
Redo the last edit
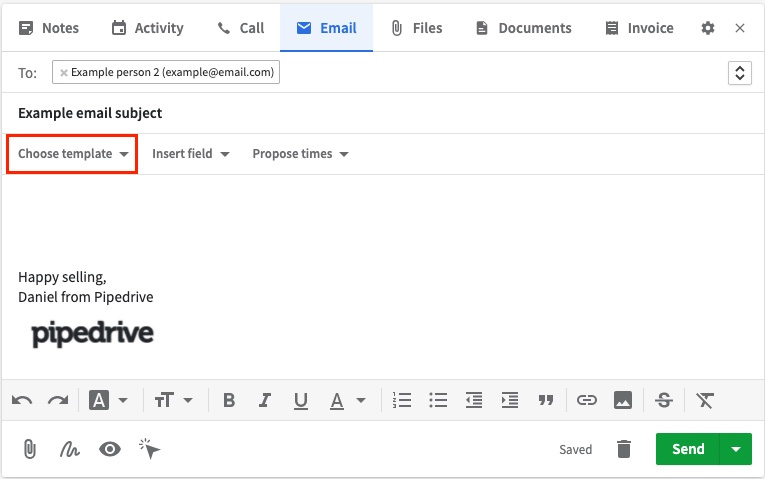click(58, 400)
